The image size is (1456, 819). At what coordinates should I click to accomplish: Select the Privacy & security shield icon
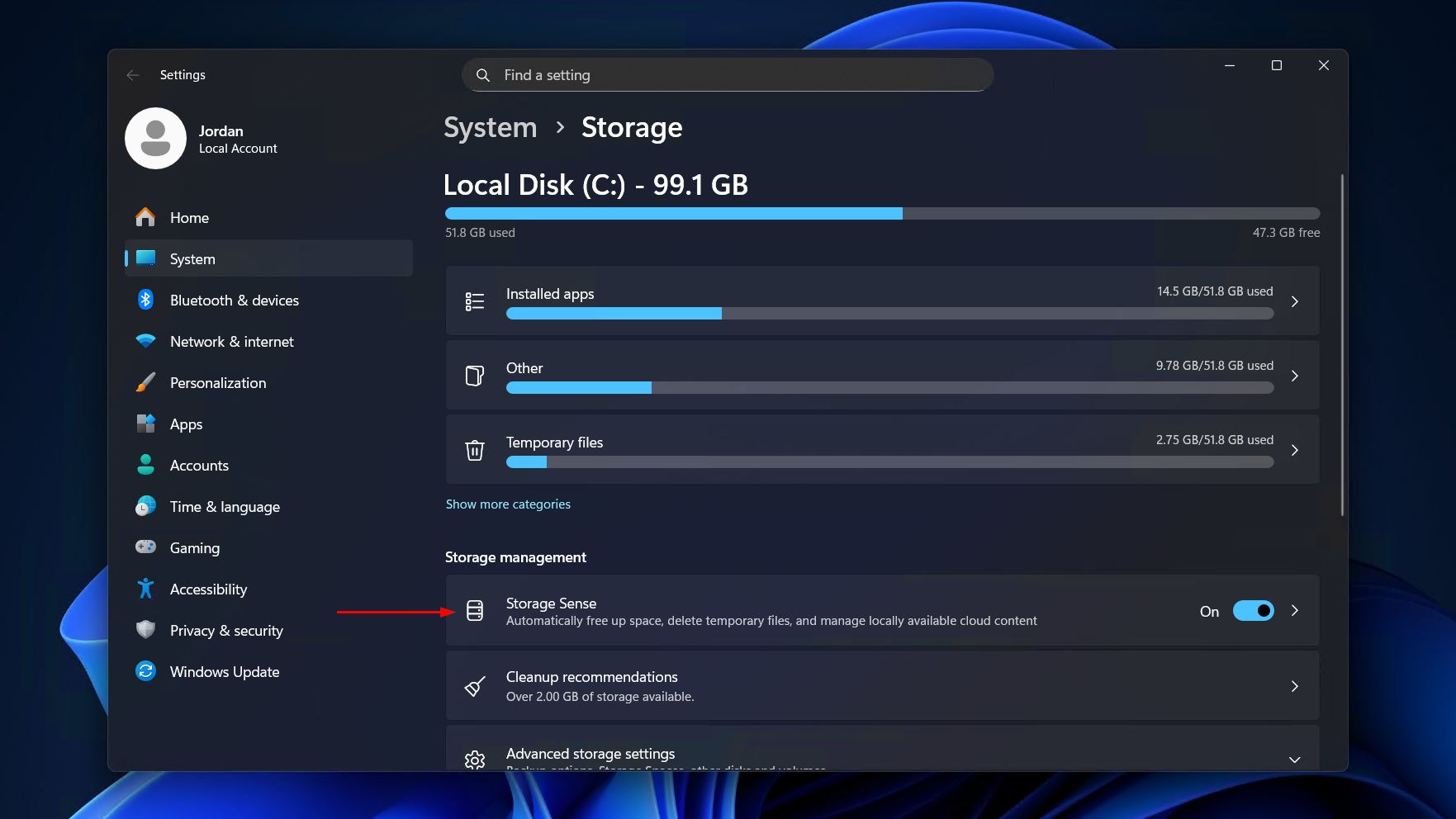[x=145, y=630]
